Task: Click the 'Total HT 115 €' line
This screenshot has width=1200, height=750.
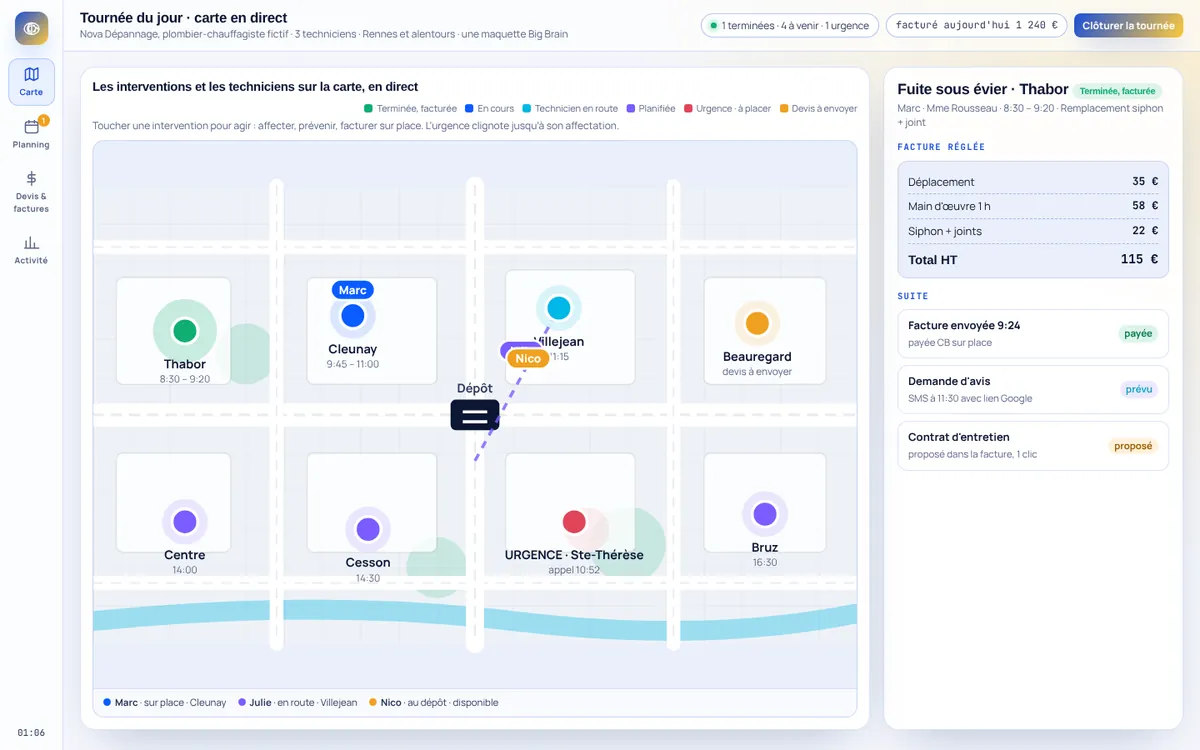Action: point(1033,259)
